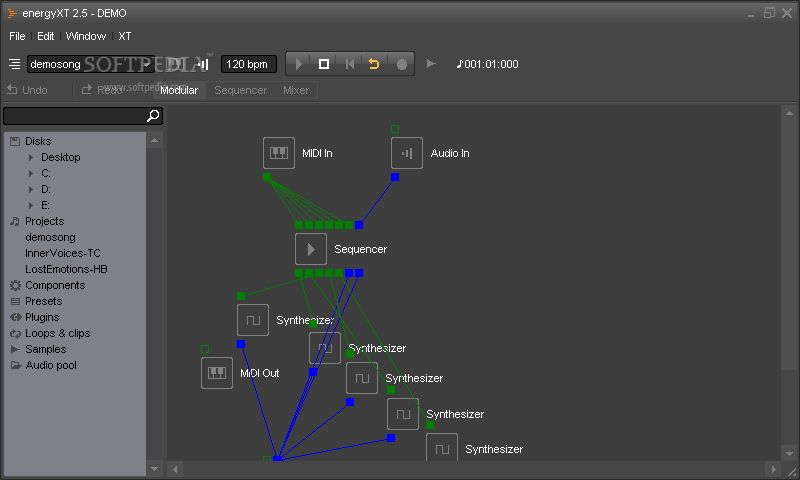This screenshot has height=480, width=800.
Task: Click the right arrow of the horizontal scrollbar
Action: (x=773, y=469)
